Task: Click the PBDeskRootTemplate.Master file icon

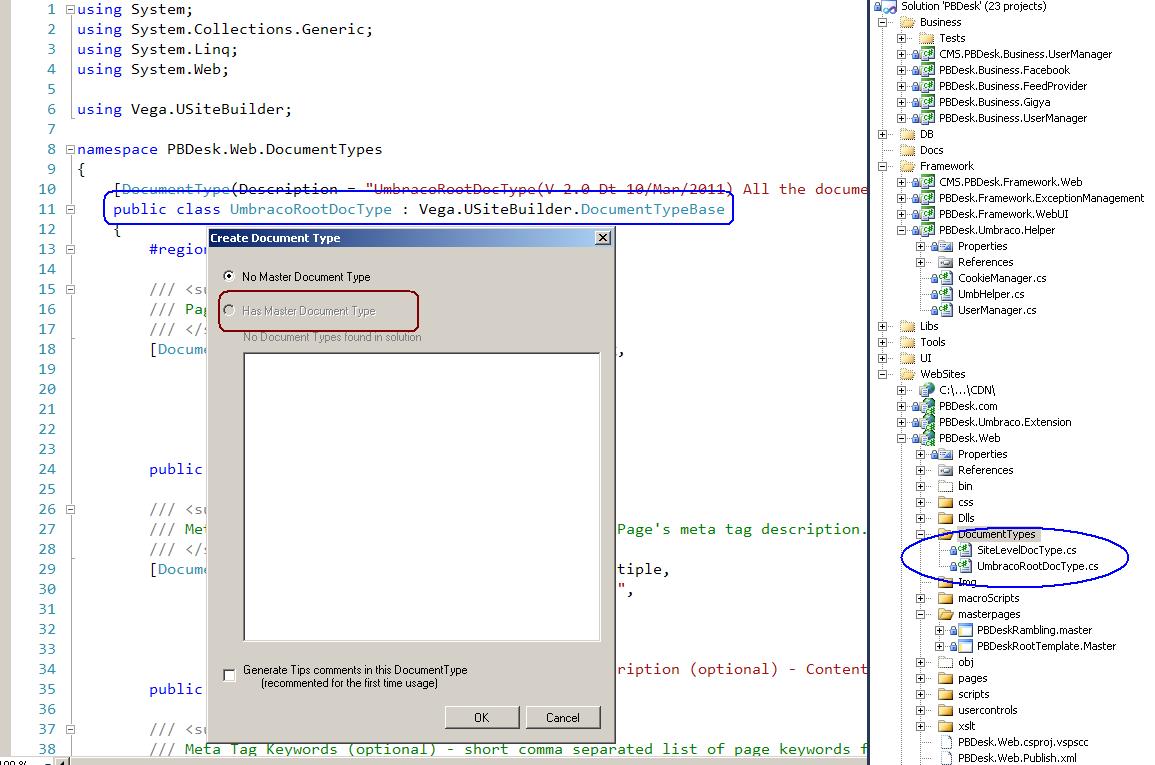Action: [964, 646]
